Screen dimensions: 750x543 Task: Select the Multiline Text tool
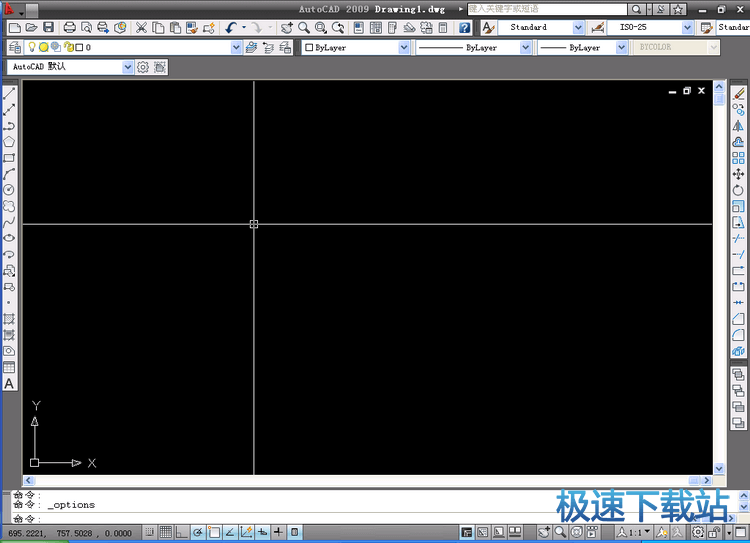click(x=9, y=384)
